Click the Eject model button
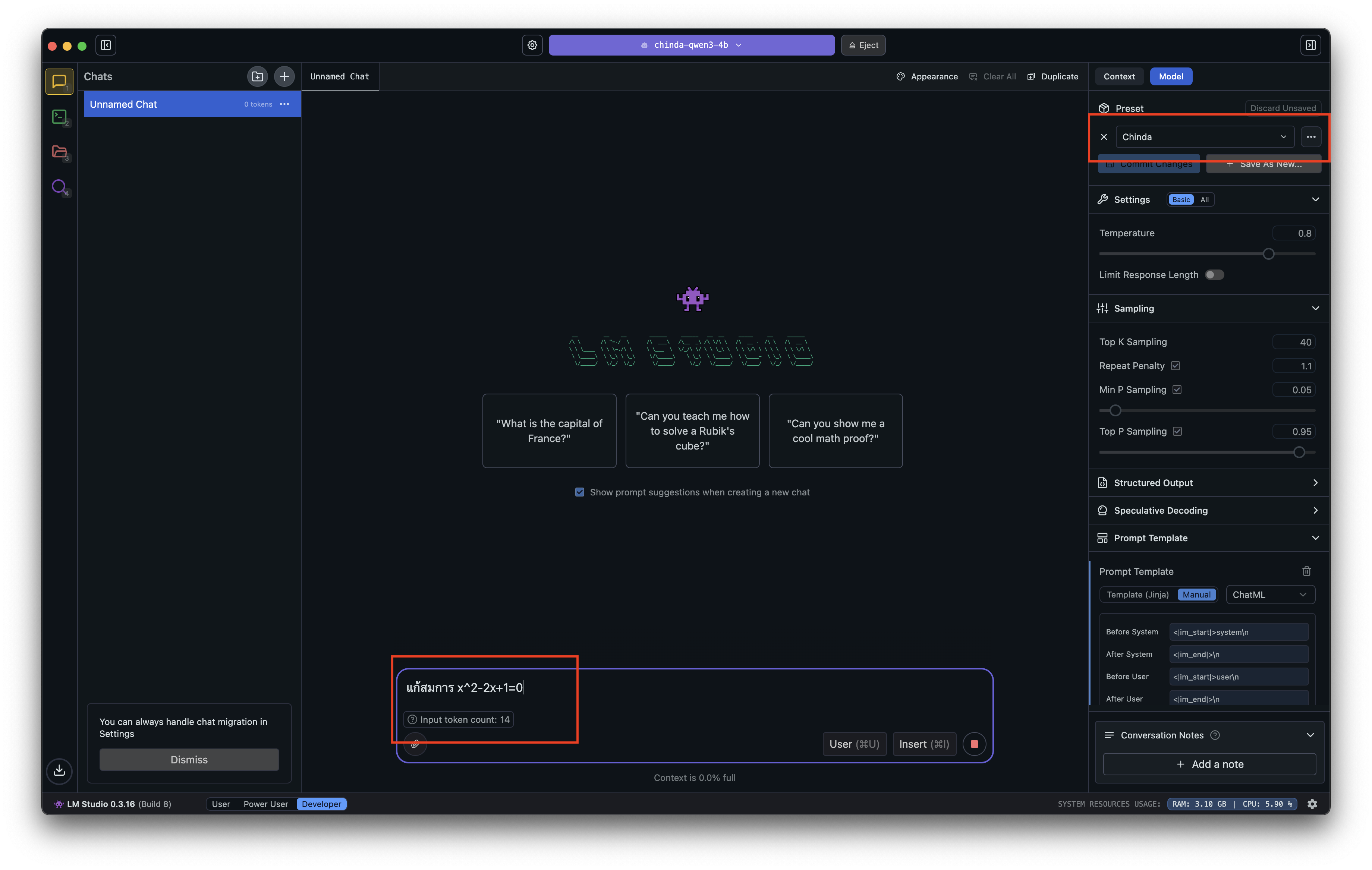The width and height of the screenshot is (1372, 870). 863,45
